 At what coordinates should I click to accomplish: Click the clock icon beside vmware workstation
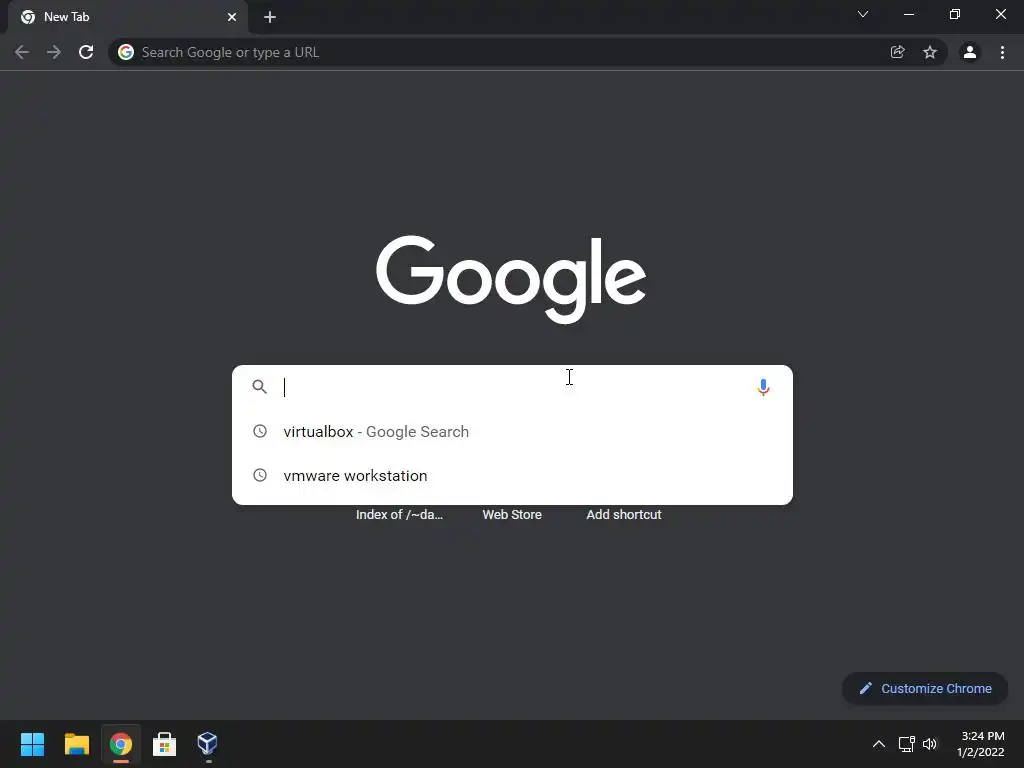coord(260,475)
